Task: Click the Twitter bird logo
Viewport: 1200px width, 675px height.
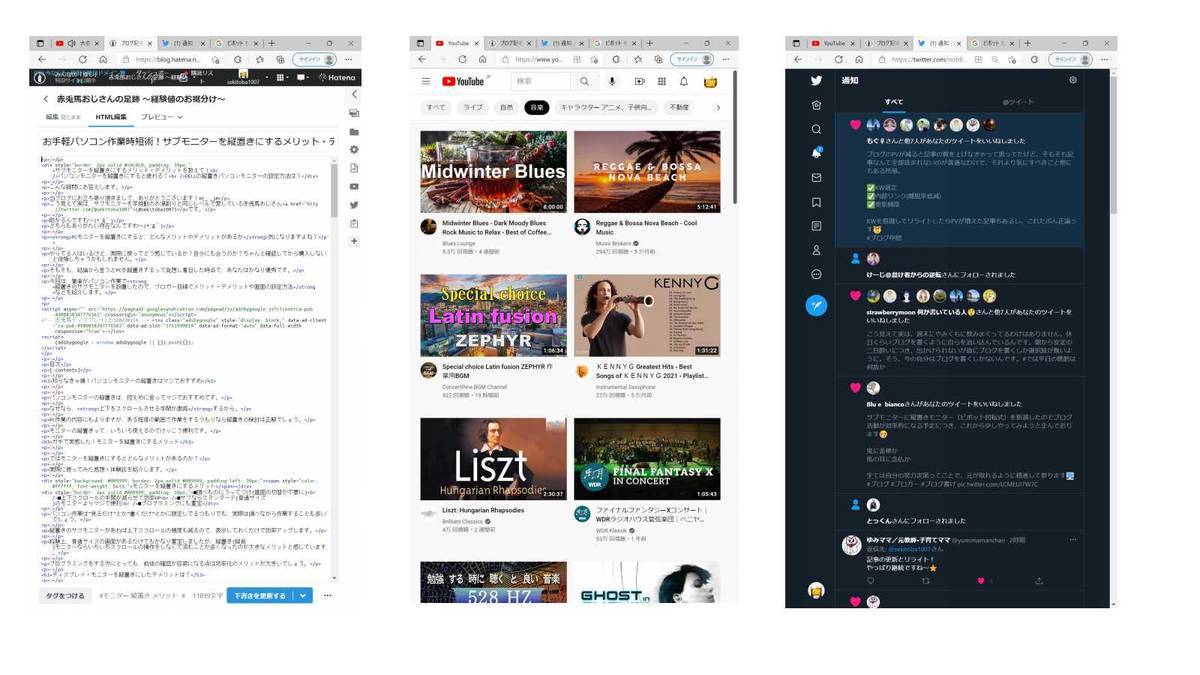Action: click(816, 81)
